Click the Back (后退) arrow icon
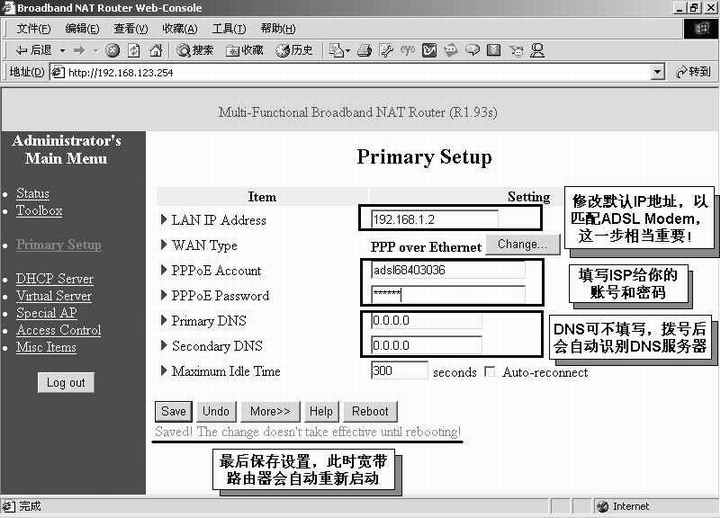The height and width of the screenshot is (518, 720). (x=22, y=50)
